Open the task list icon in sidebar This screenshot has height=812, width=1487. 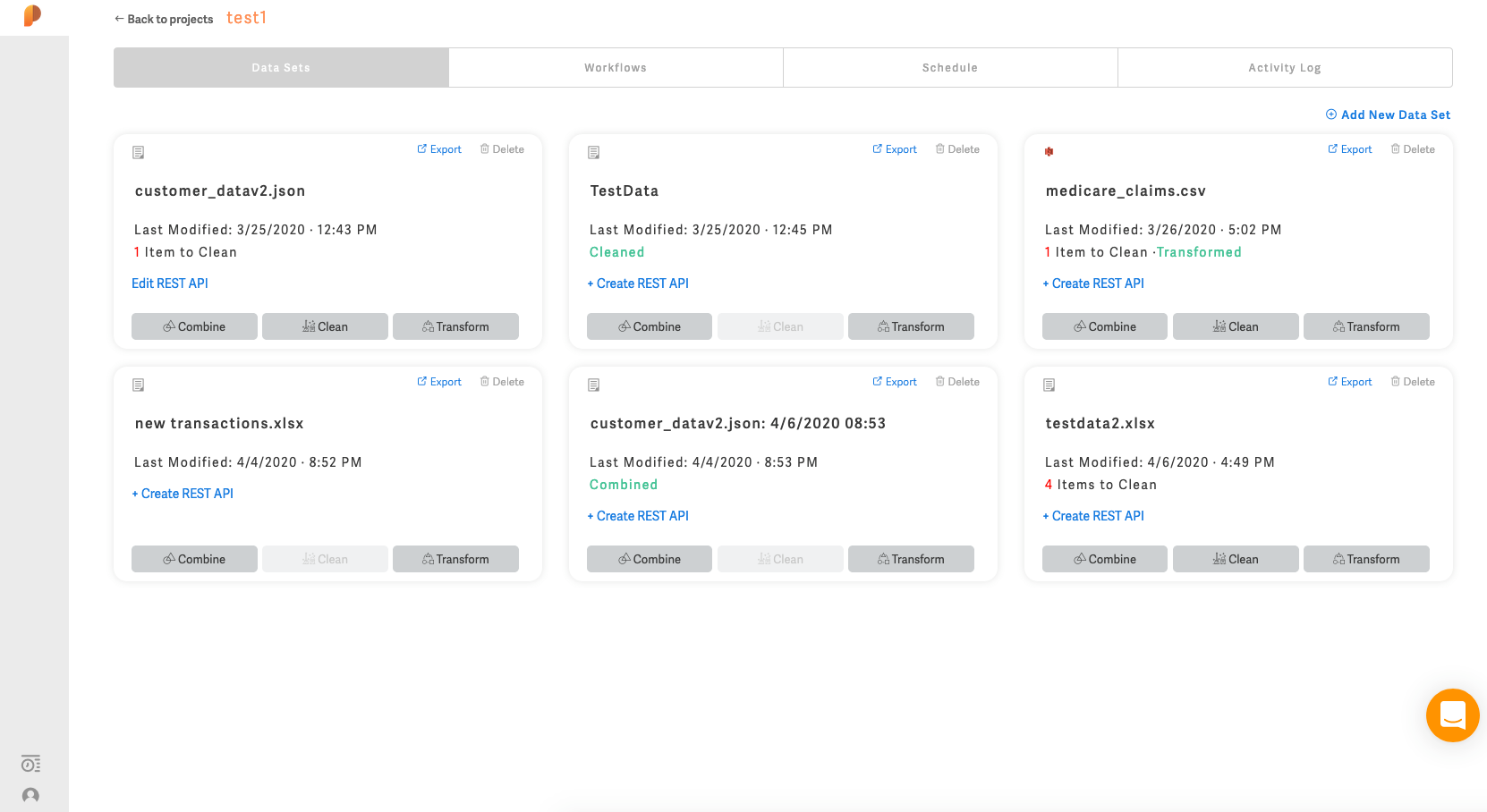pos(30,764)
